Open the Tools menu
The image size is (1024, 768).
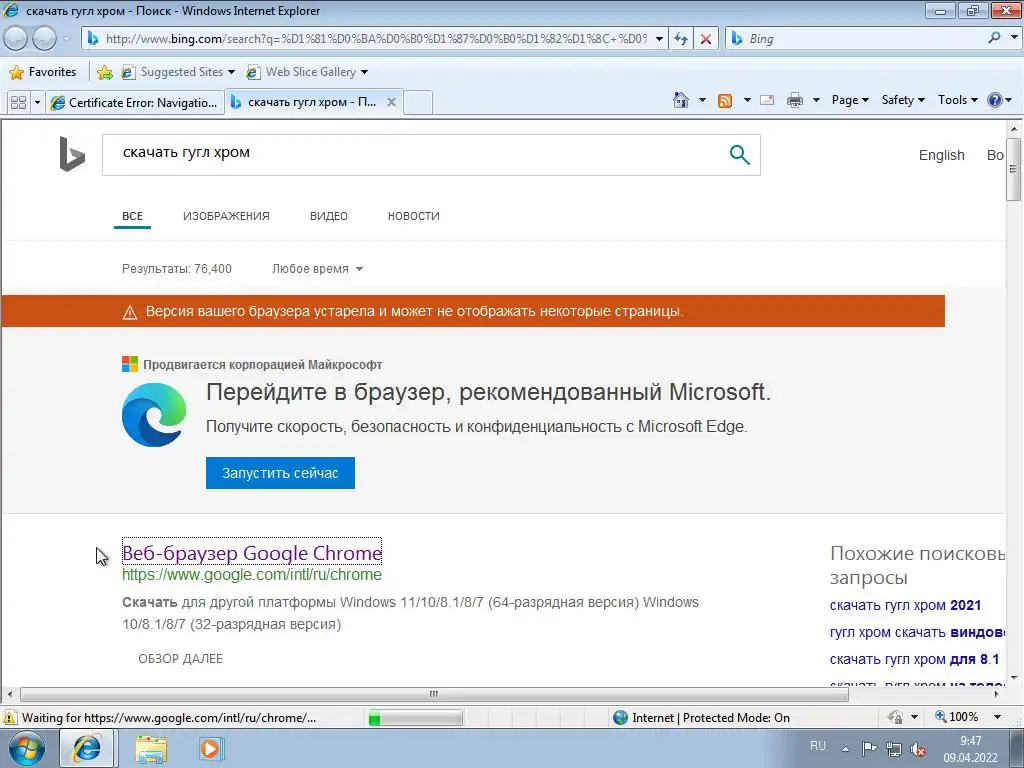pyautogui.click(x=957, y=100)
